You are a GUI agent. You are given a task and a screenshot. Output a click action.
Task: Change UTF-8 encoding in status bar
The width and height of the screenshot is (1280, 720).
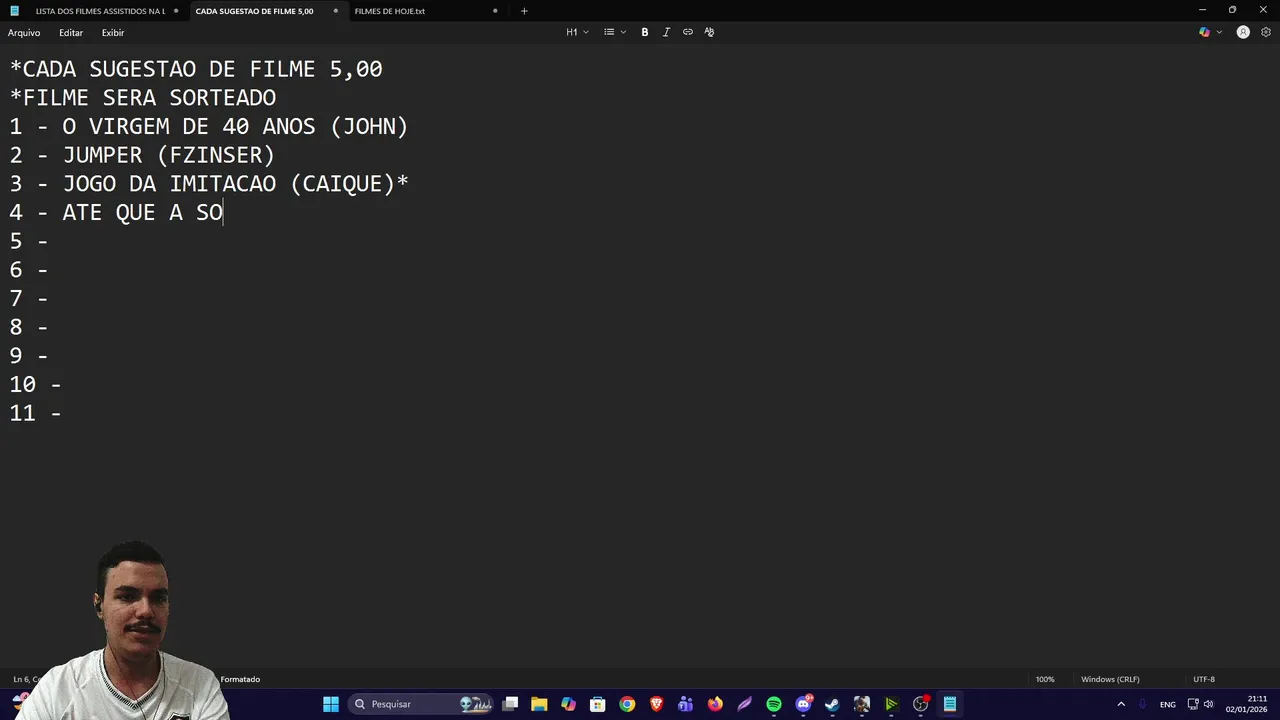pos(1204,679)
